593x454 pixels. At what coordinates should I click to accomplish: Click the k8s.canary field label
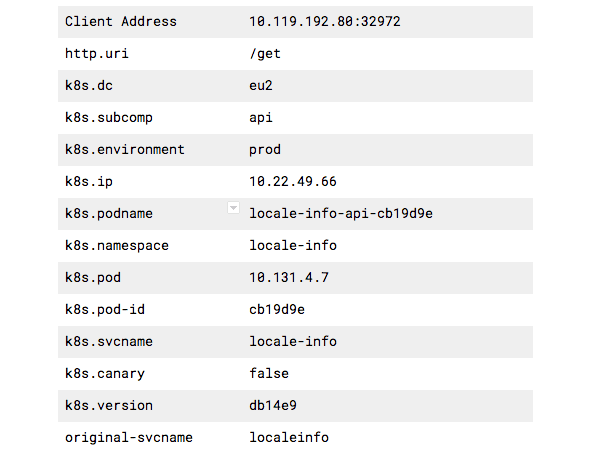[105, 374]
